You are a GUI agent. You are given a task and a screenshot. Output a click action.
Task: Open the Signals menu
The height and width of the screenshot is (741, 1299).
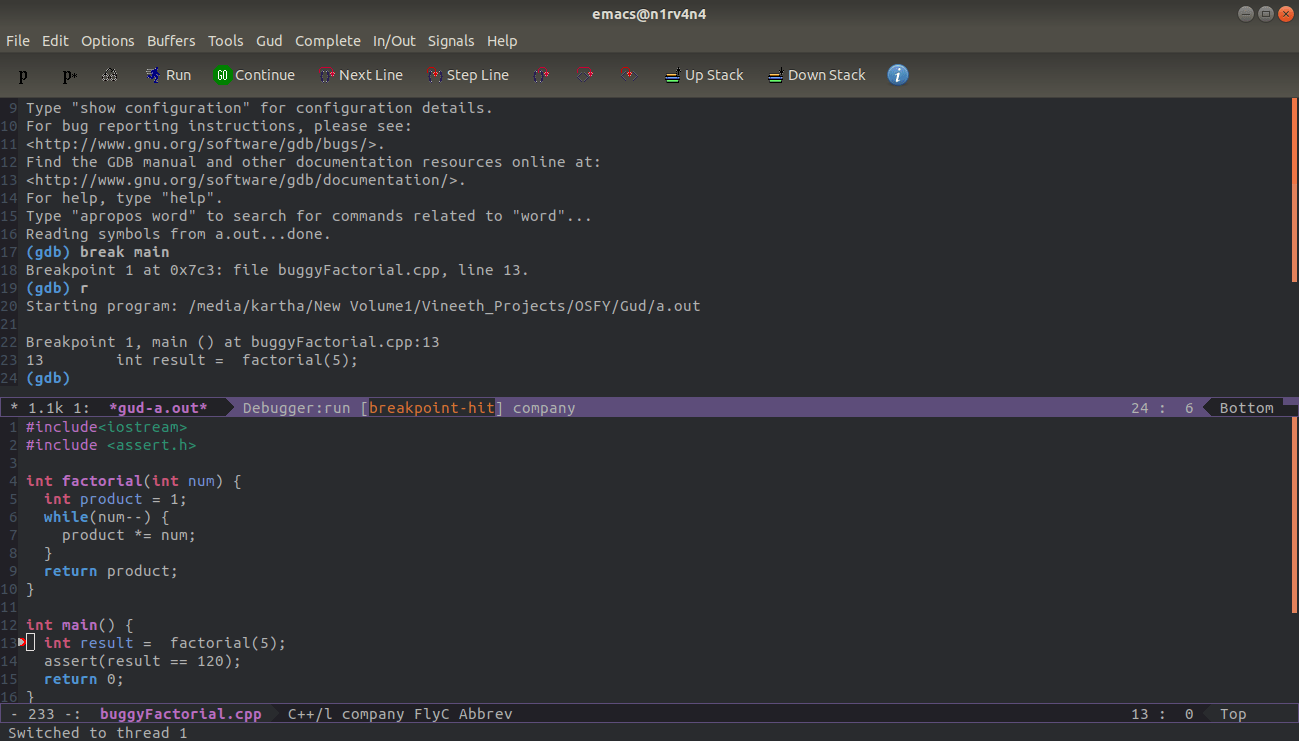451,41
